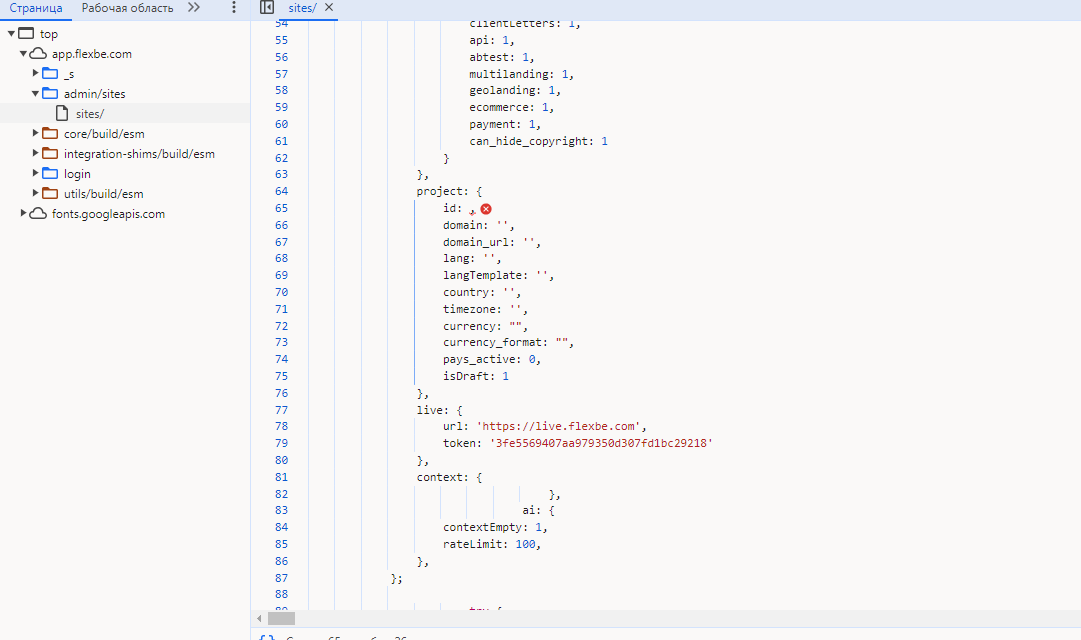Expand the core/build/esm folder

pyautogui.click(x=36, y=134)
